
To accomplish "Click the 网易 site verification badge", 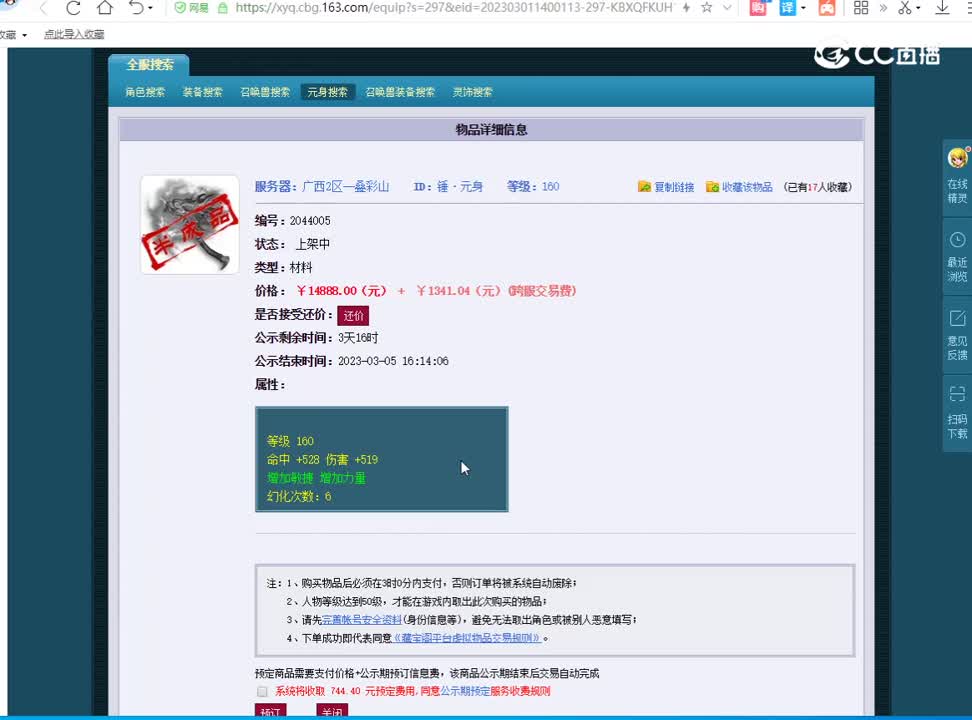I will point(192,8).
